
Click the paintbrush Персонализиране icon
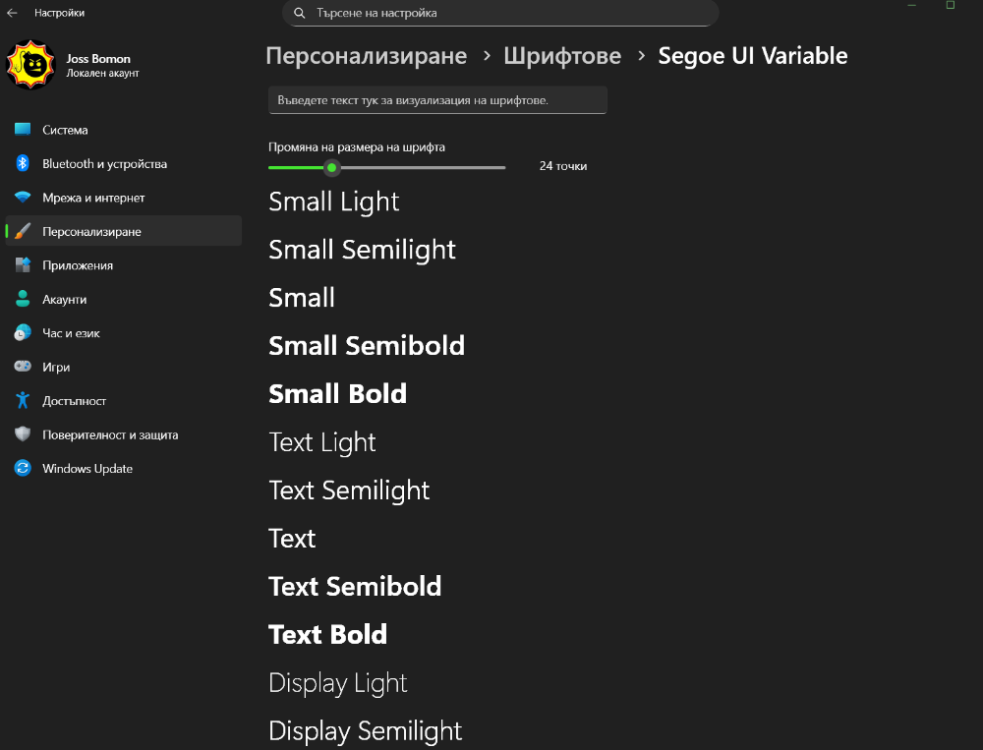pos(23,231)
